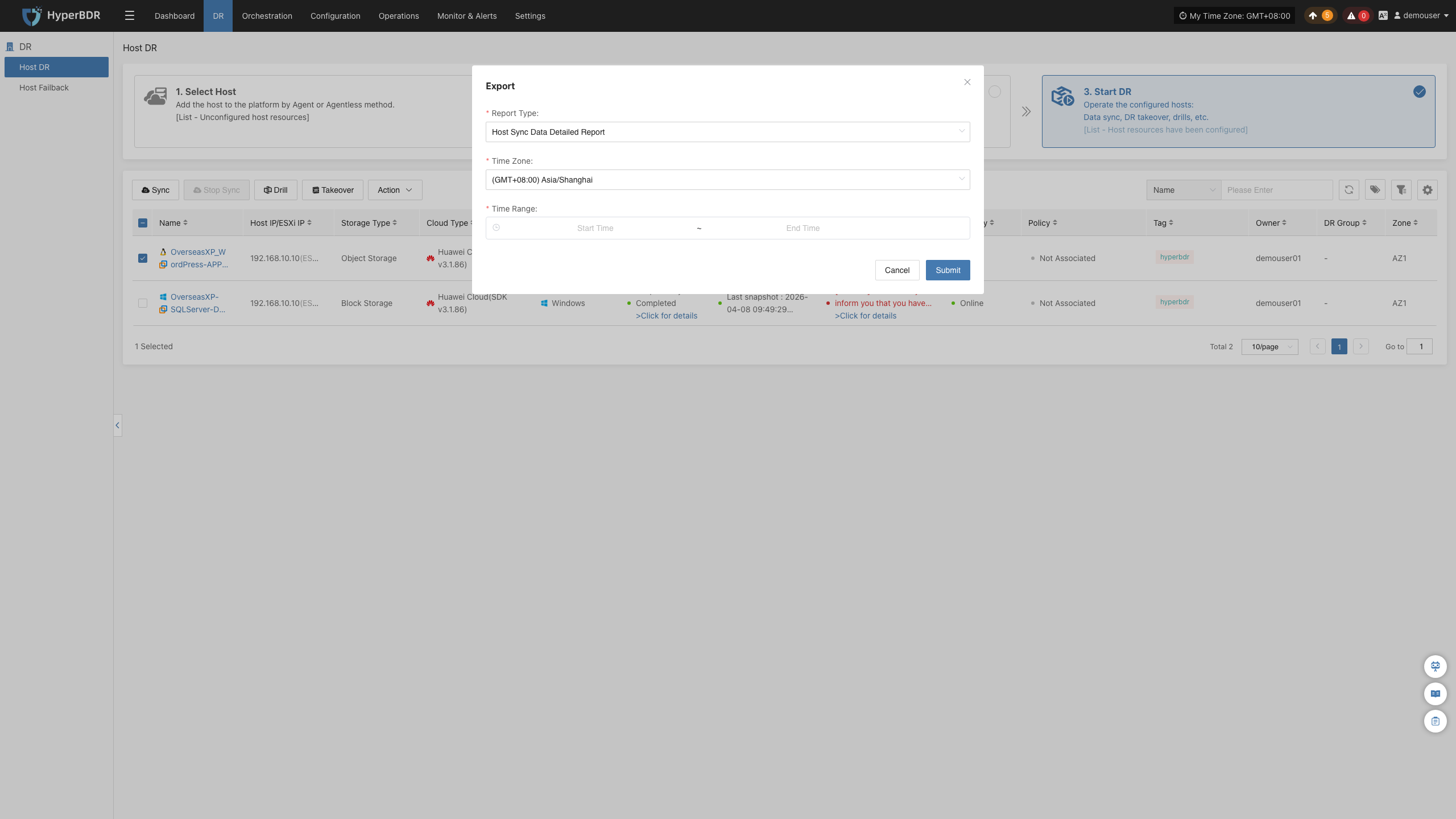The image size is (1456, 819).
Task: Open the OverseasXP_WordPress-APP host link
Action: click(199, 258)
